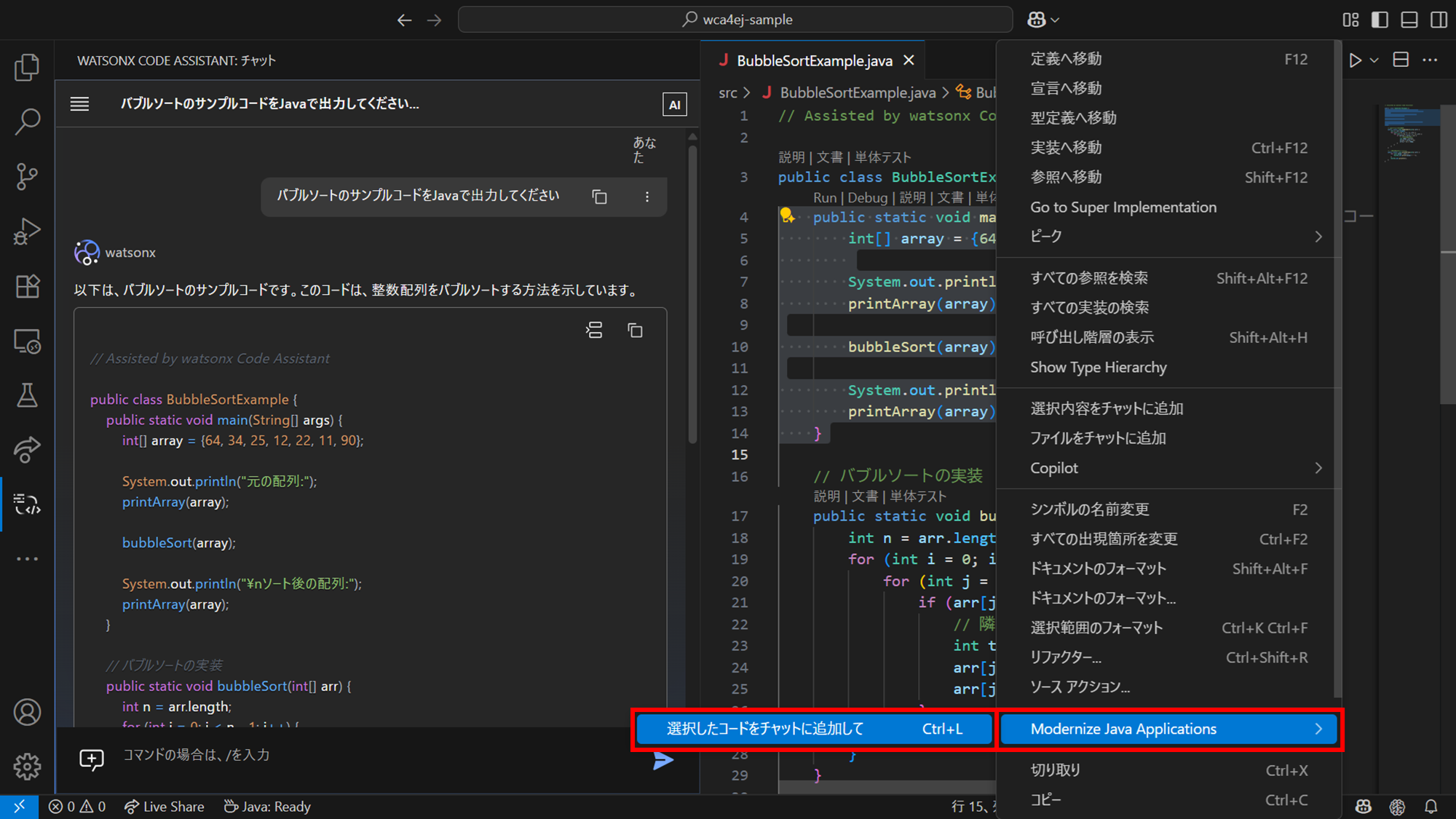Open the Extensions view icon
This screenshot has height=819, width=1456.
click(27, 286)
